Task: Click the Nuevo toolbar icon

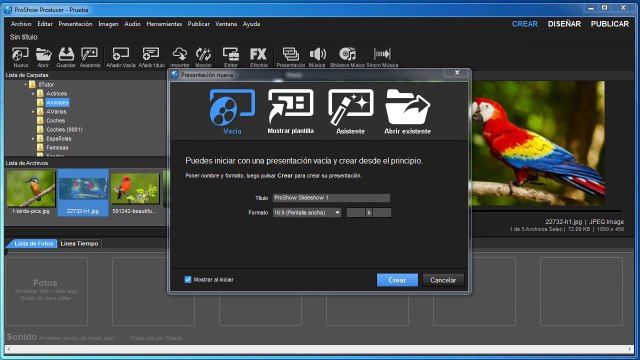Action: (20, 57)
